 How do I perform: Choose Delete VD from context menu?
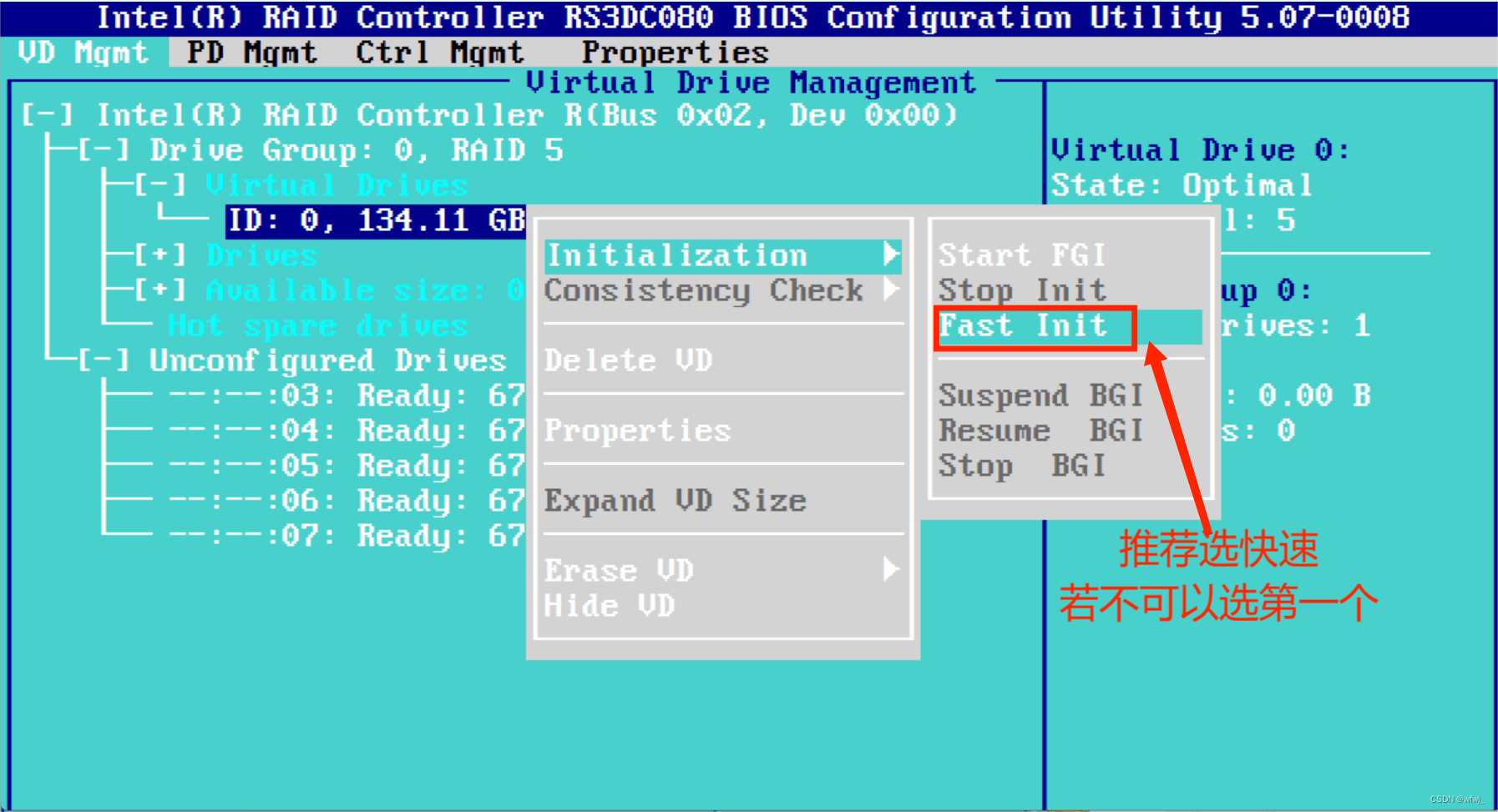tap(629, 361)
